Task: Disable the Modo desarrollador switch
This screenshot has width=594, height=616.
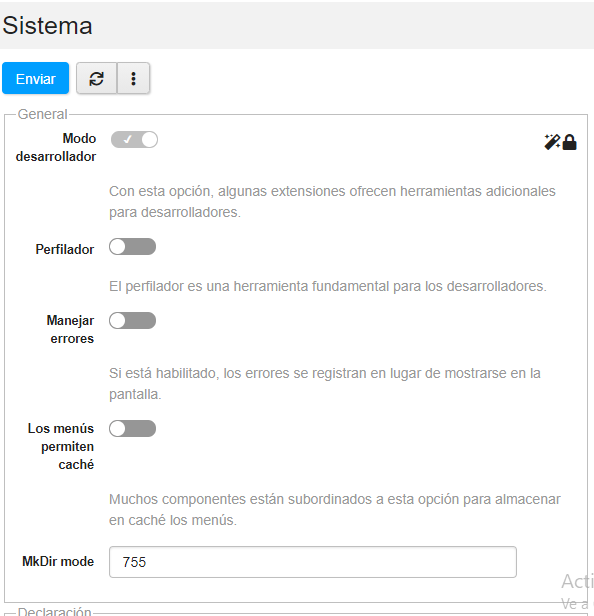Action: [x=134, y=139]
